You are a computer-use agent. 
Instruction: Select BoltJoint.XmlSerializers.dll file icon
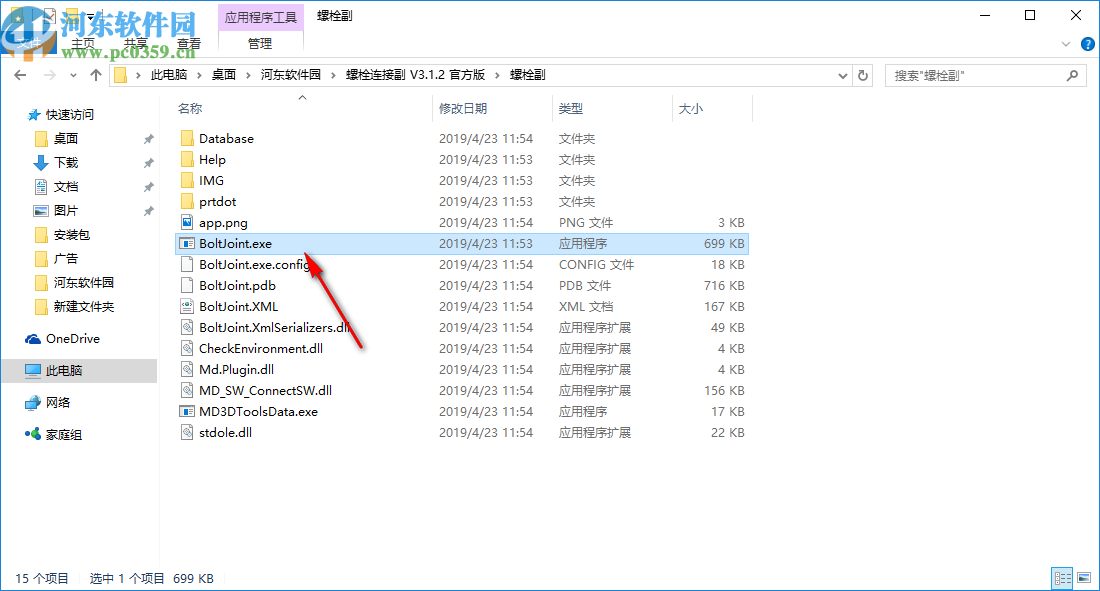point(187,328)
